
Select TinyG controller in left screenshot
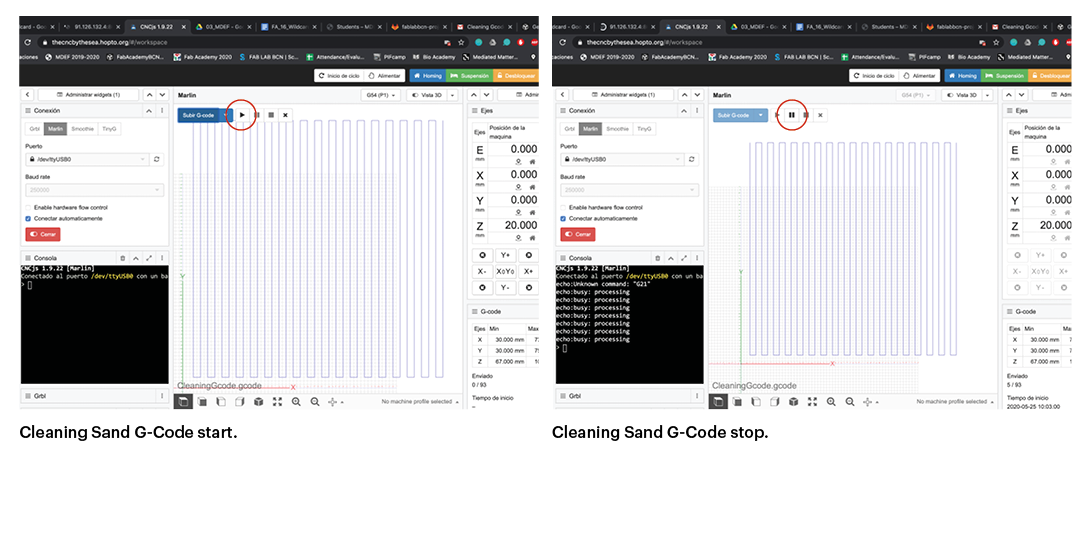110,129
